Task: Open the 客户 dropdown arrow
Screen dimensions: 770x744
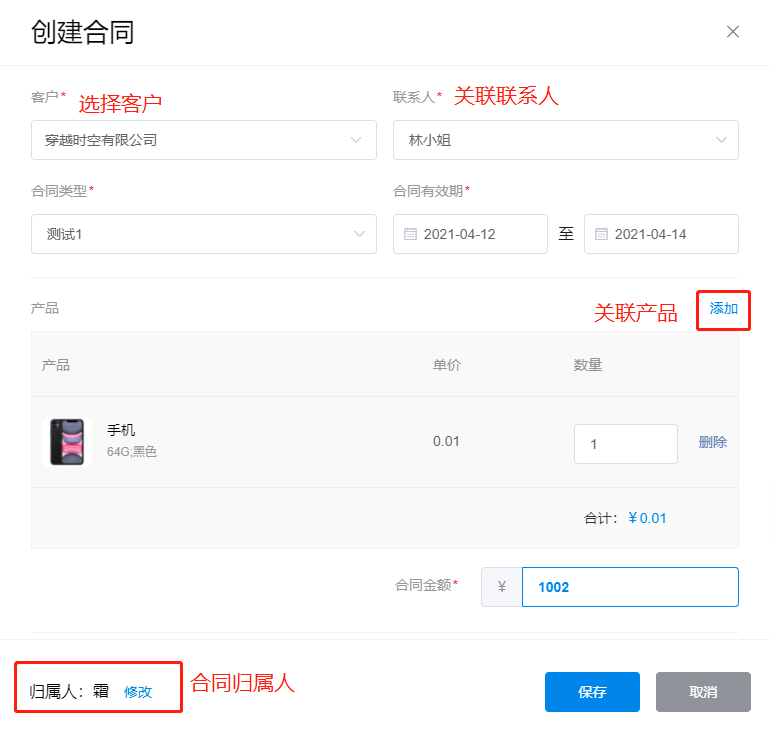Action: [356, 140]
